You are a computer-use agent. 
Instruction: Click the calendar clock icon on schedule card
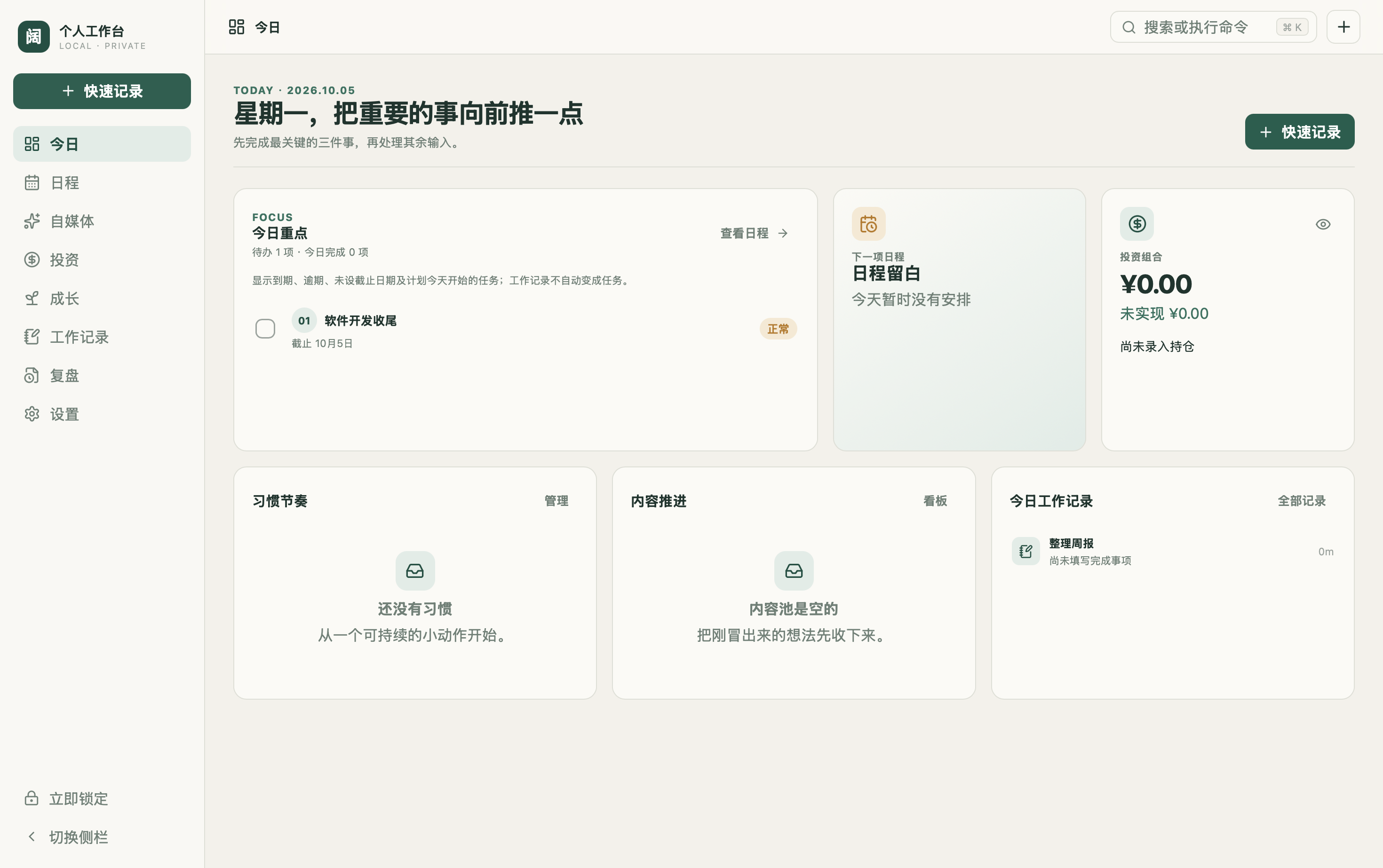(x=868, y=224)
